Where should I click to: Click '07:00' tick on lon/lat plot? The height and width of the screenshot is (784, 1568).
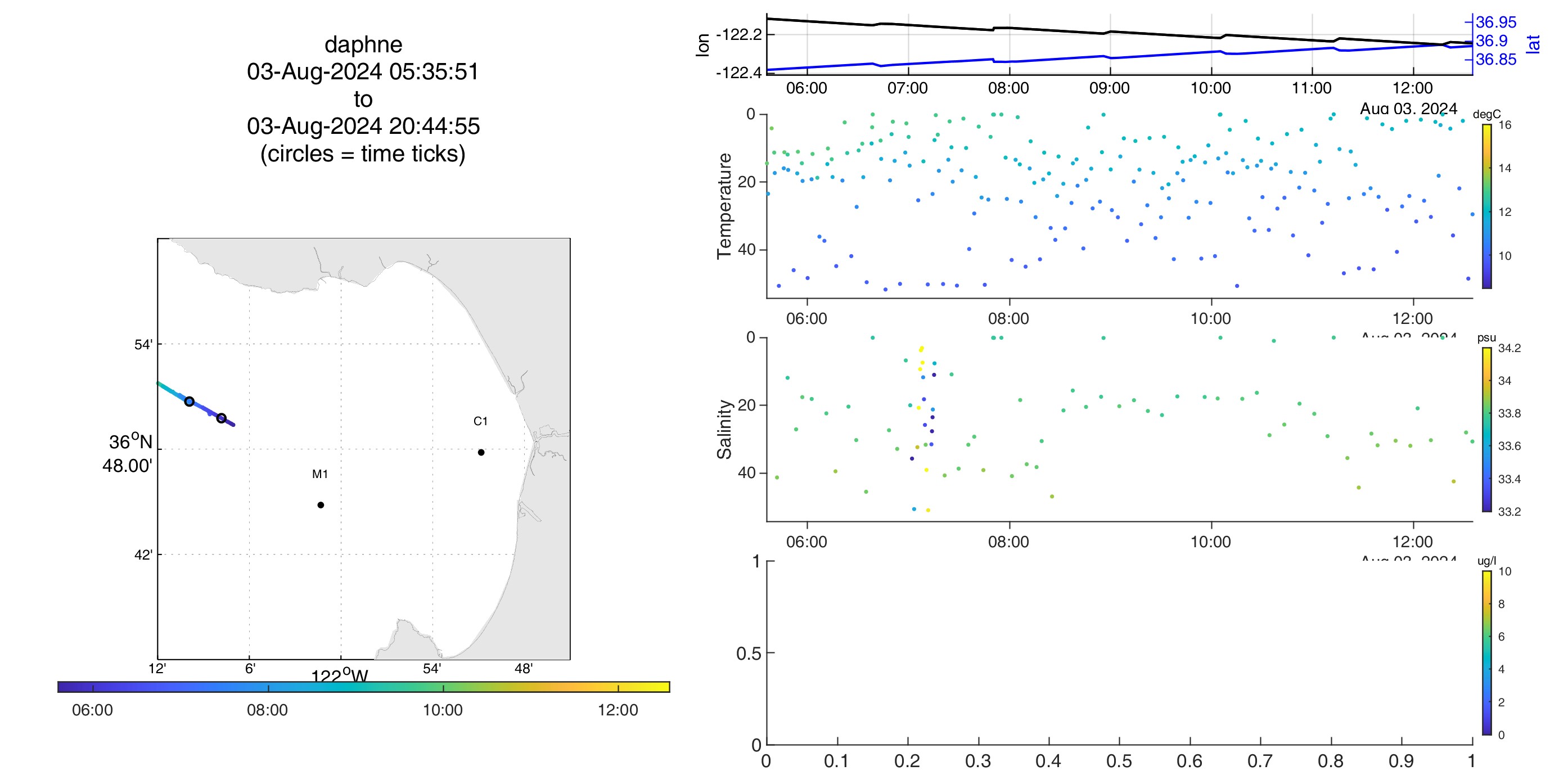click(x=908, y=88)
